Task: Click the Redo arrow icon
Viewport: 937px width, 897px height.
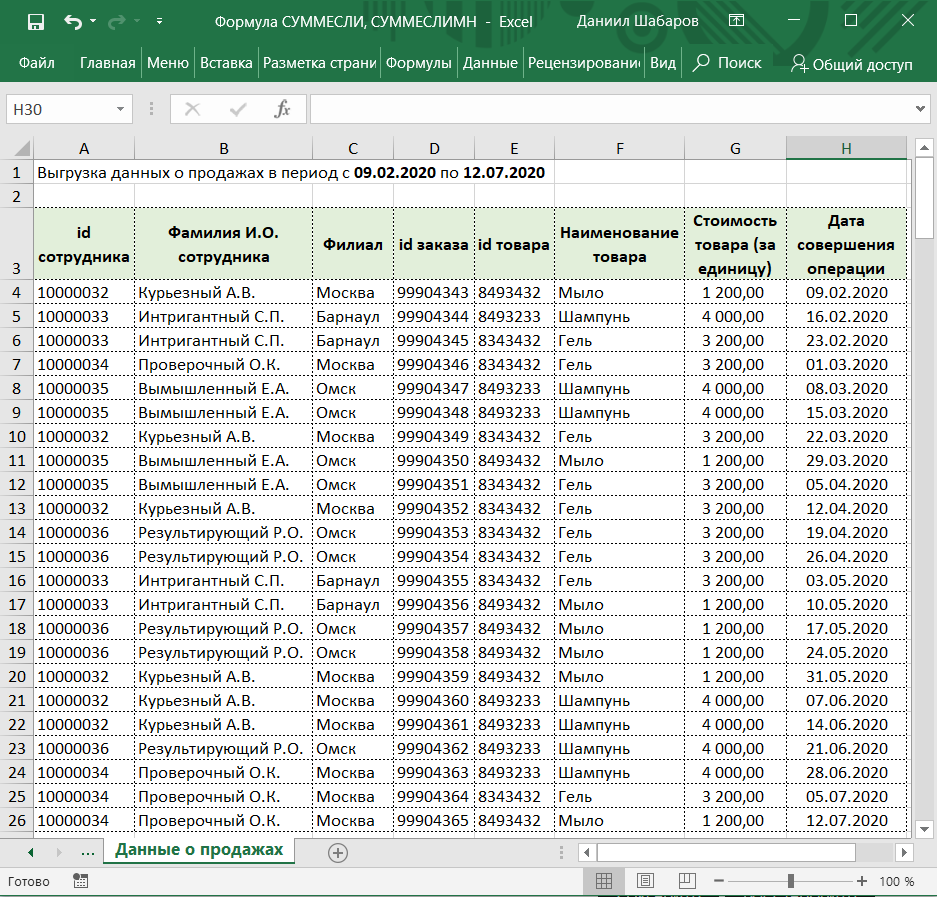Action: click(x=117, y=22)
